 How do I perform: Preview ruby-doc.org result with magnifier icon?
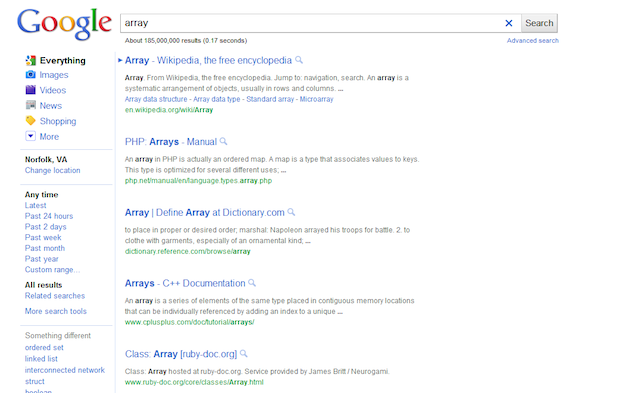(244, 353)
